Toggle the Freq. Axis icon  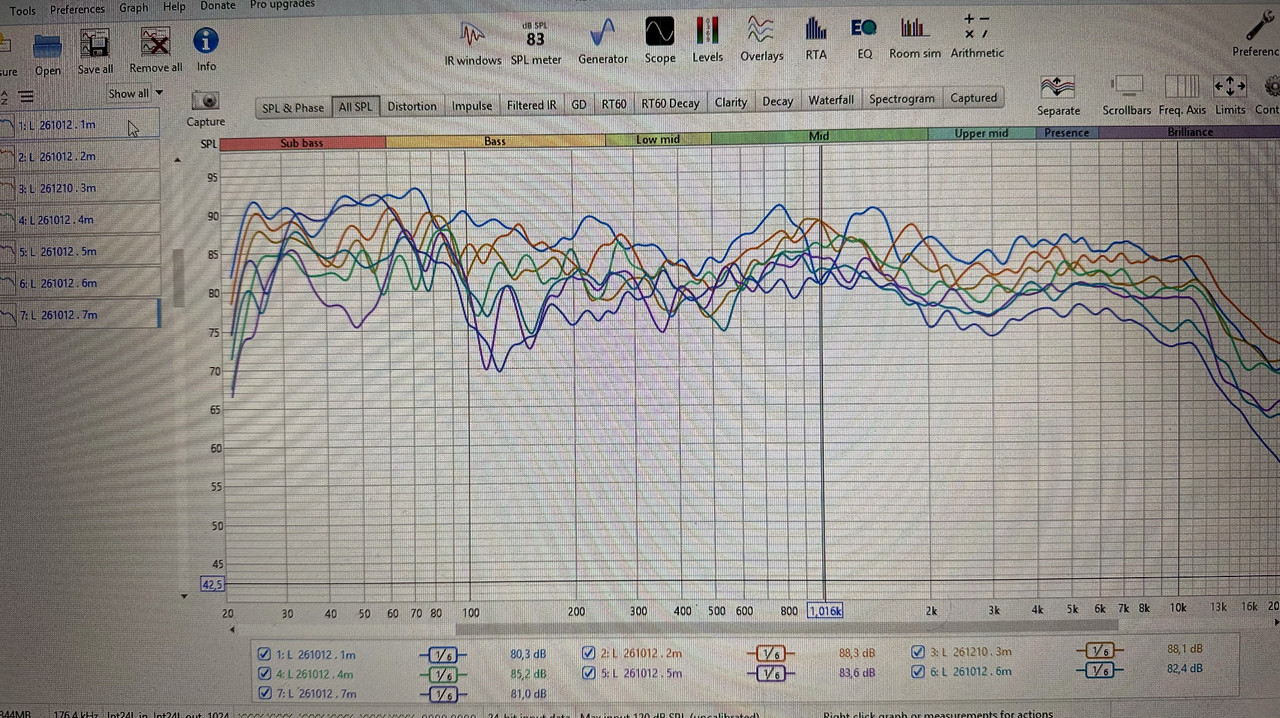(x=1182, y=87)
